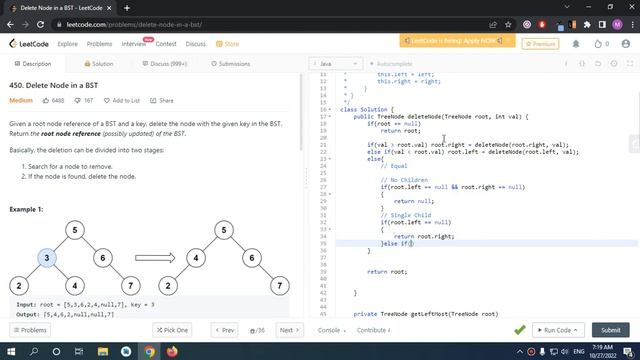Open the Chrome three-dot menu

(633, 24)
